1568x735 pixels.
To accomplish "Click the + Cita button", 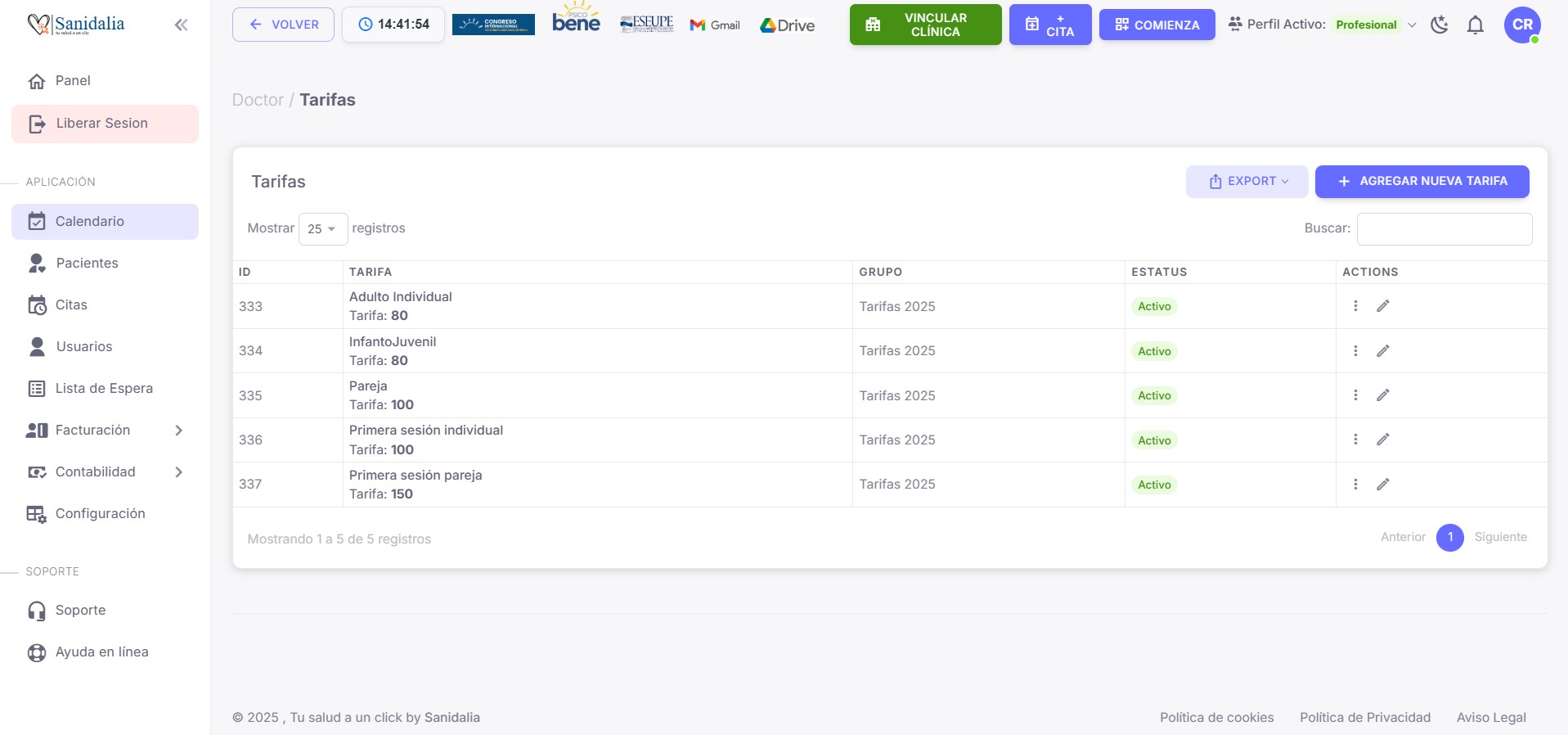I will [1050, 25].
